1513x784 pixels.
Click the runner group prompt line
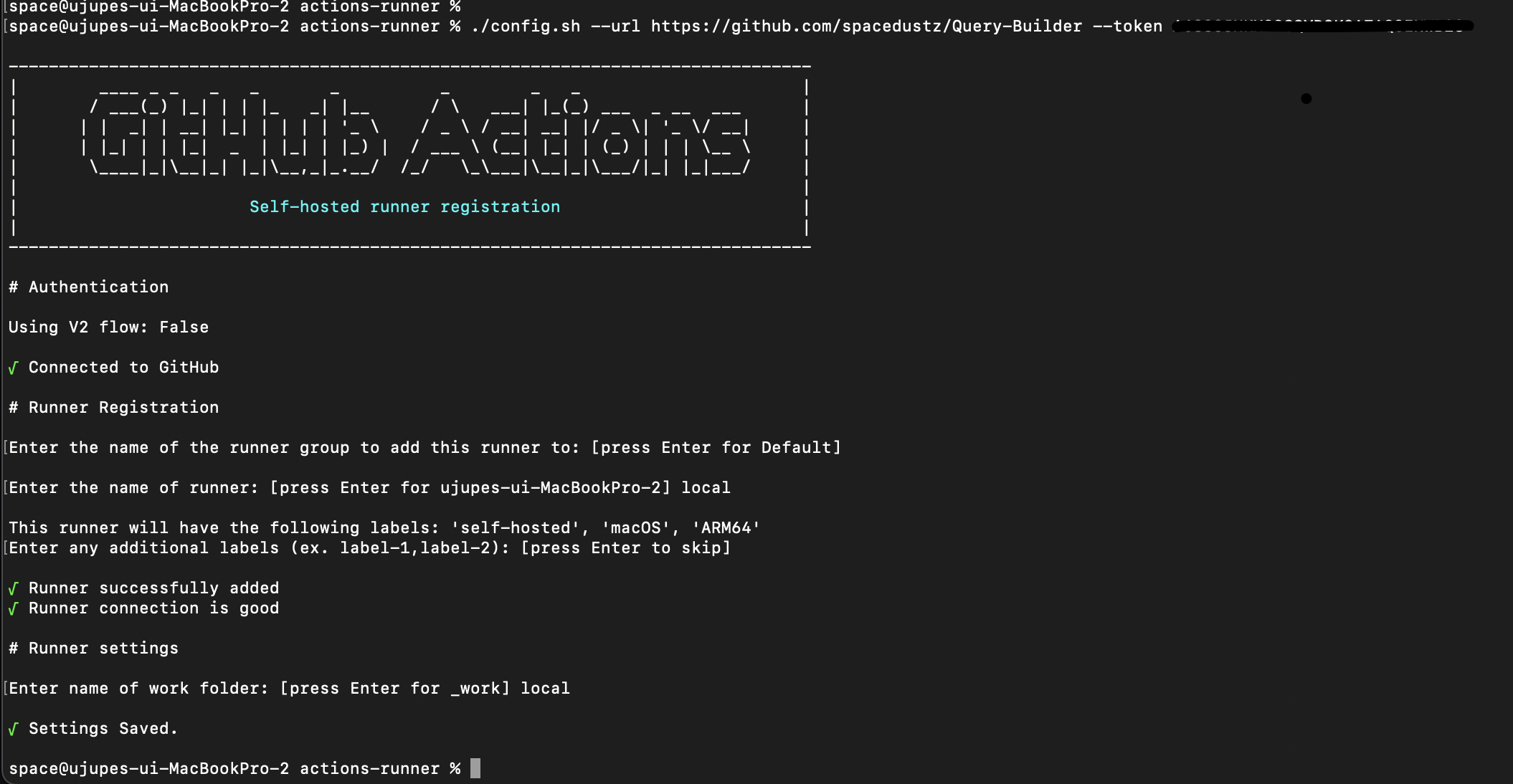[x=423, y=448]
